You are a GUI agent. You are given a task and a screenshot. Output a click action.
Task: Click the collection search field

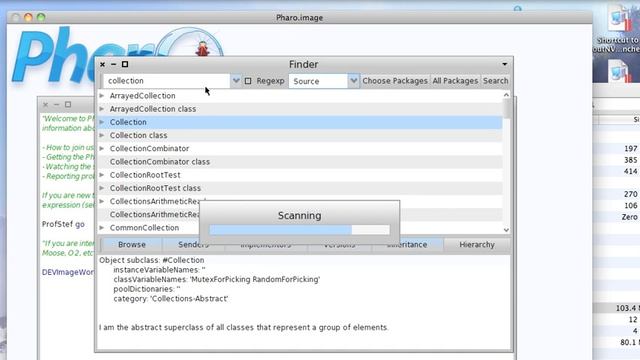166,81
